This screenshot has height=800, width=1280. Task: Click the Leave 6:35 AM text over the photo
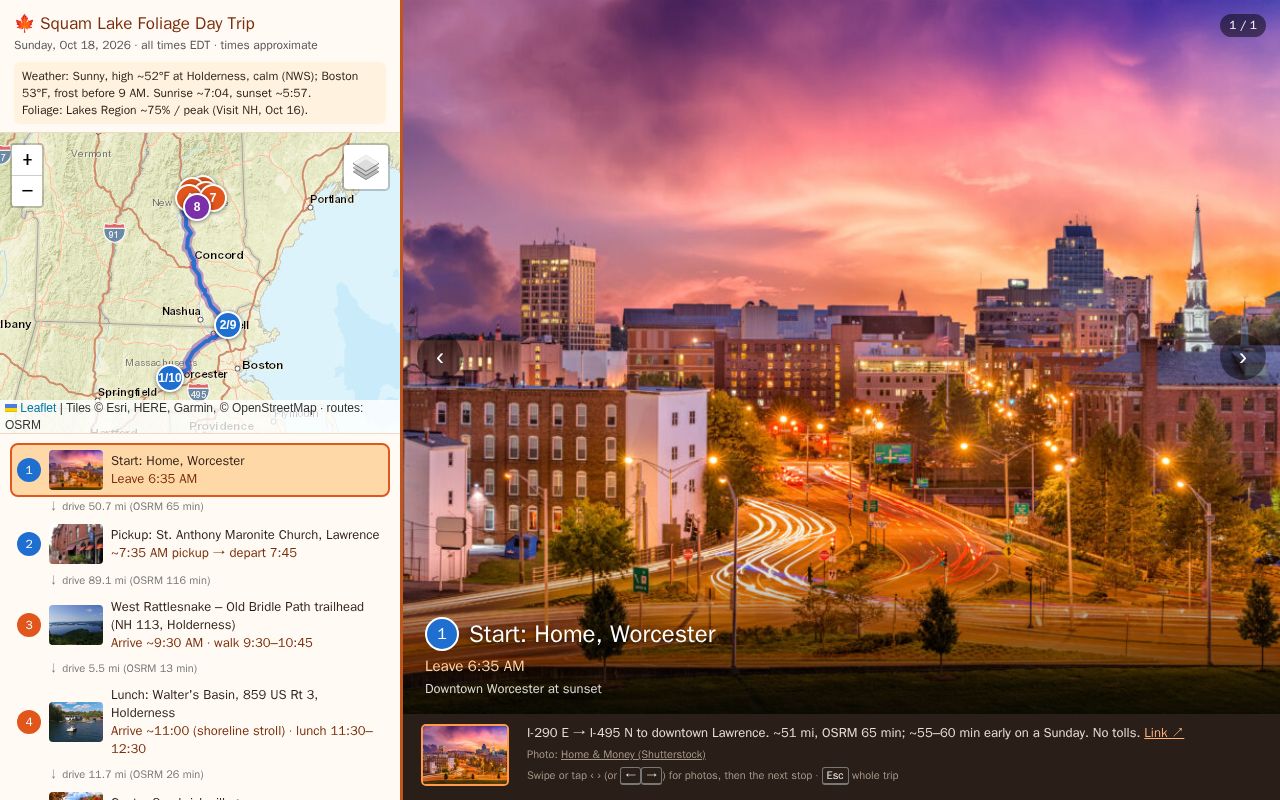click(475, 666)
